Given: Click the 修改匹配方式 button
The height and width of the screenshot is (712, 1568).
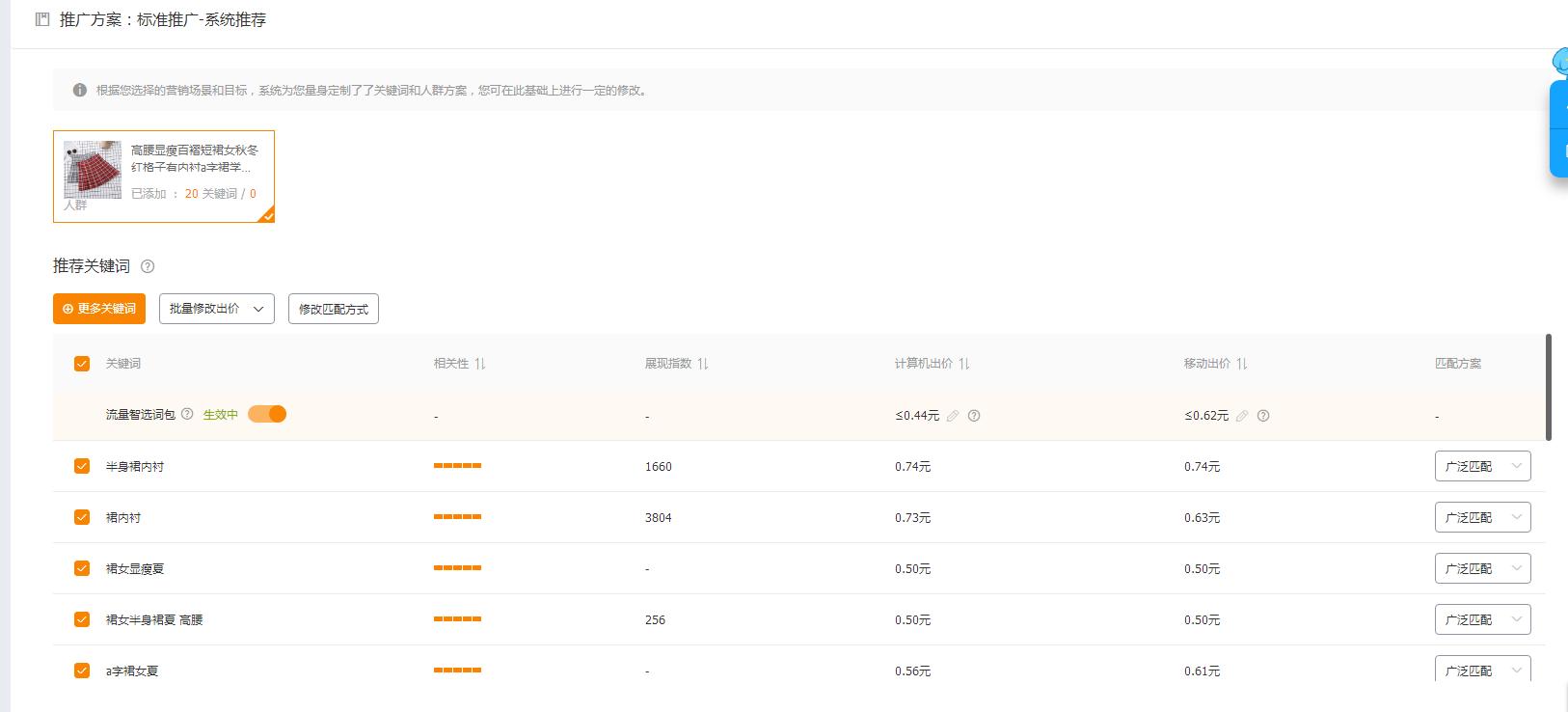Looking at the screenshot, I should point(333,309).
